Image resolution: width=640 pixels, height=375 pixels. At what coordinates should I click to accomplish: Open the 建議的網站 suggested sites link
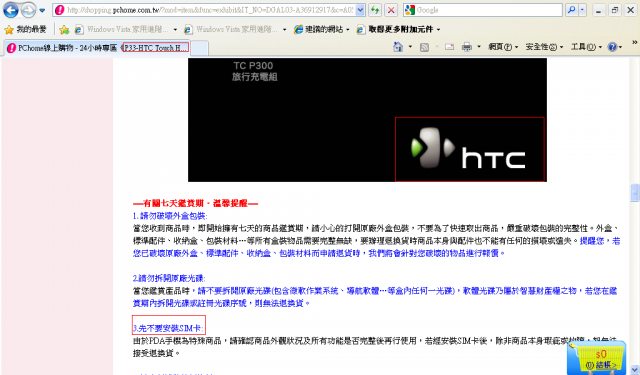(319, 29)
